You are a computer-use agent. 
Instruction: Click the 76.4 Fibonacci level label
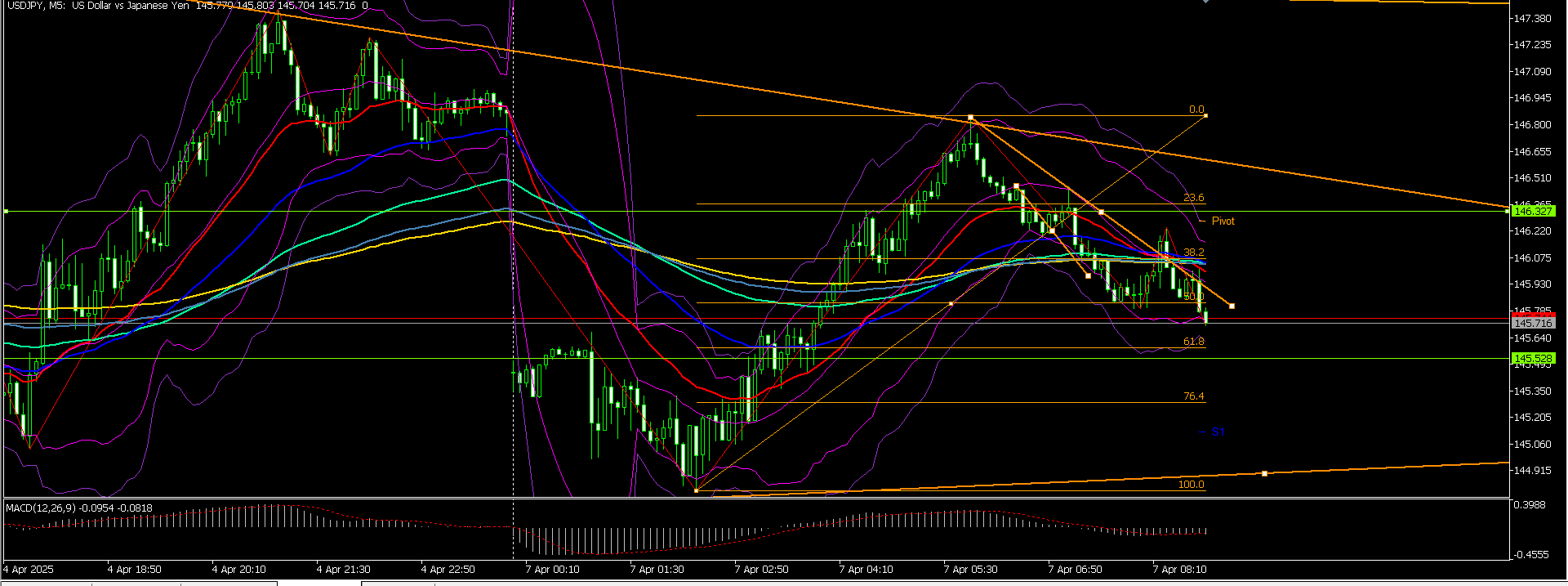tap(1193, 396)
